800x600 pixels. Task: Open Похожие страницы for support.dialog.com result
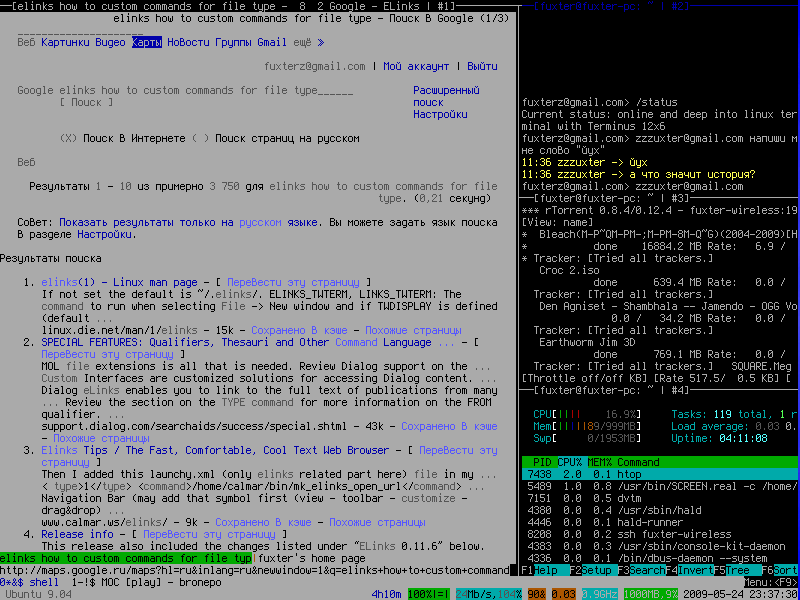click(101, 439)
